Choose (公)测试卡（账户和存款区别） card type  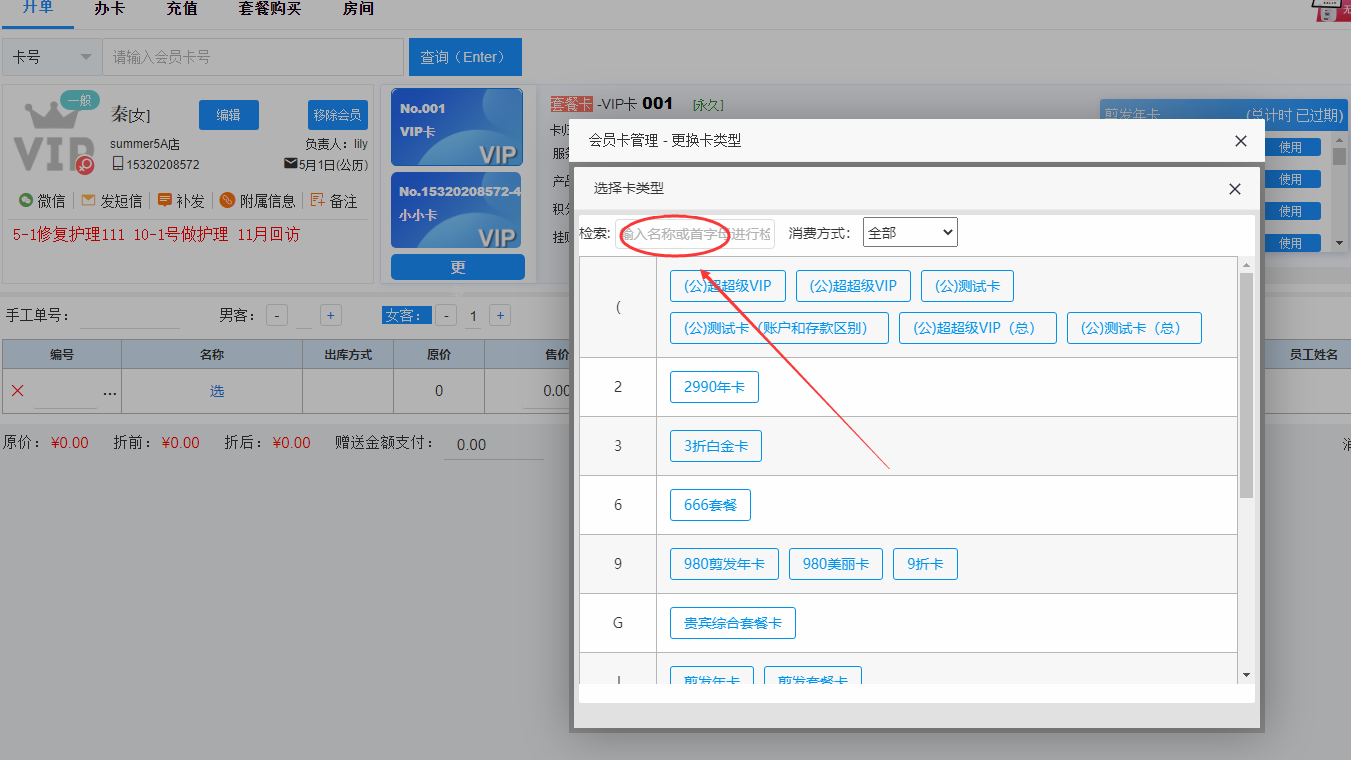tap(779, 328)
